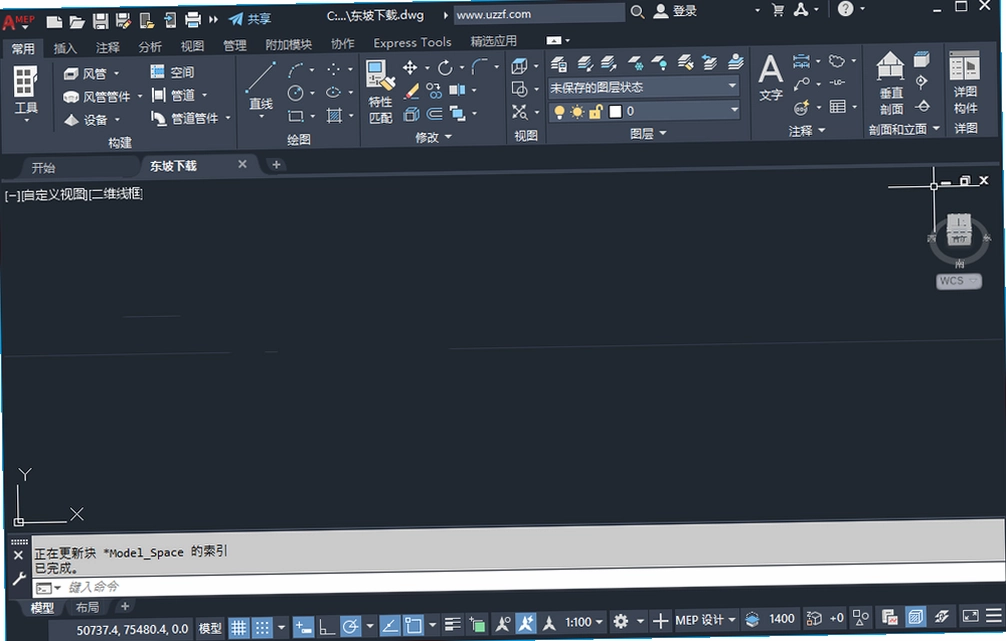Screen dimensions: 1006x641
Task: Open annotation scale 1:100 dropdown
Action: coord(584,622)
